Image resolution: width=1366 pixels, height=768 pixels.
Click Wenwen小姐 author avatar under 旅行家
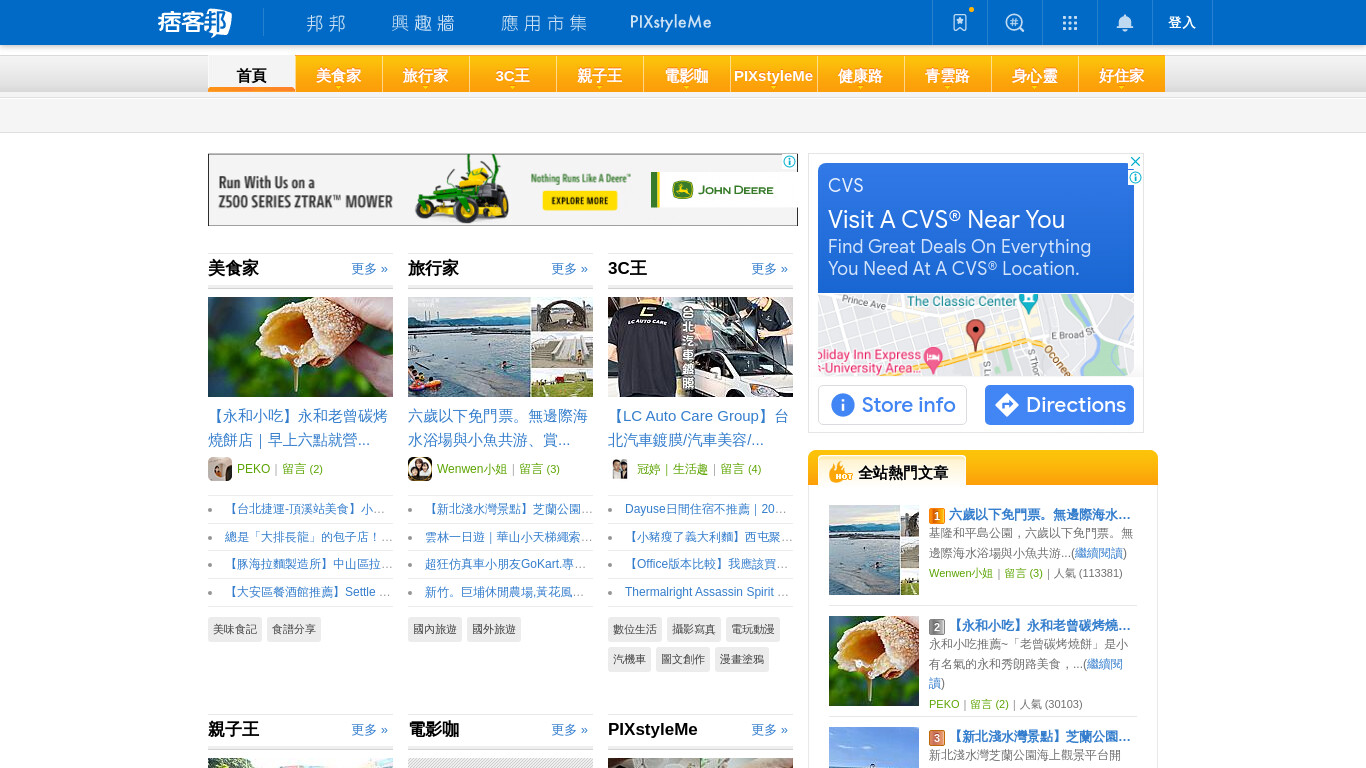point(420,469)
